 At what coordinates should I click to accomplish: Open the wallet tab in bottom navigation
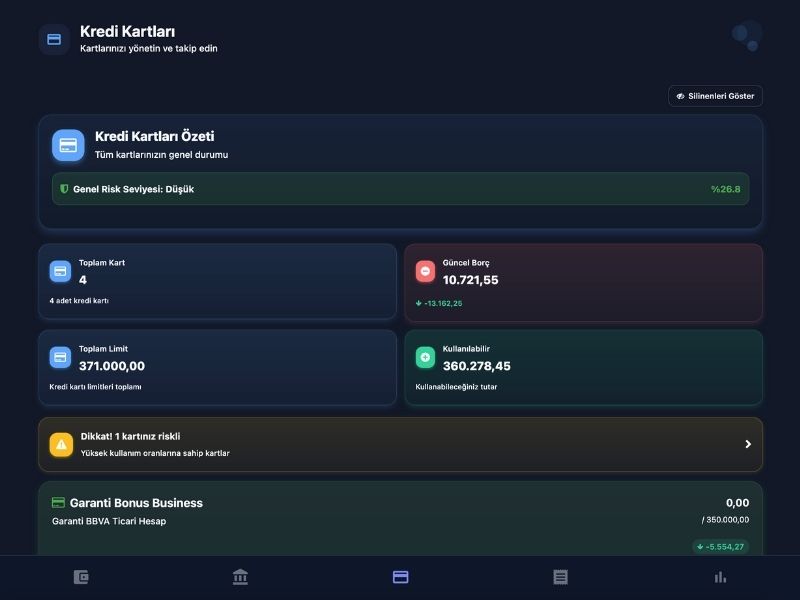pos(81,577)
